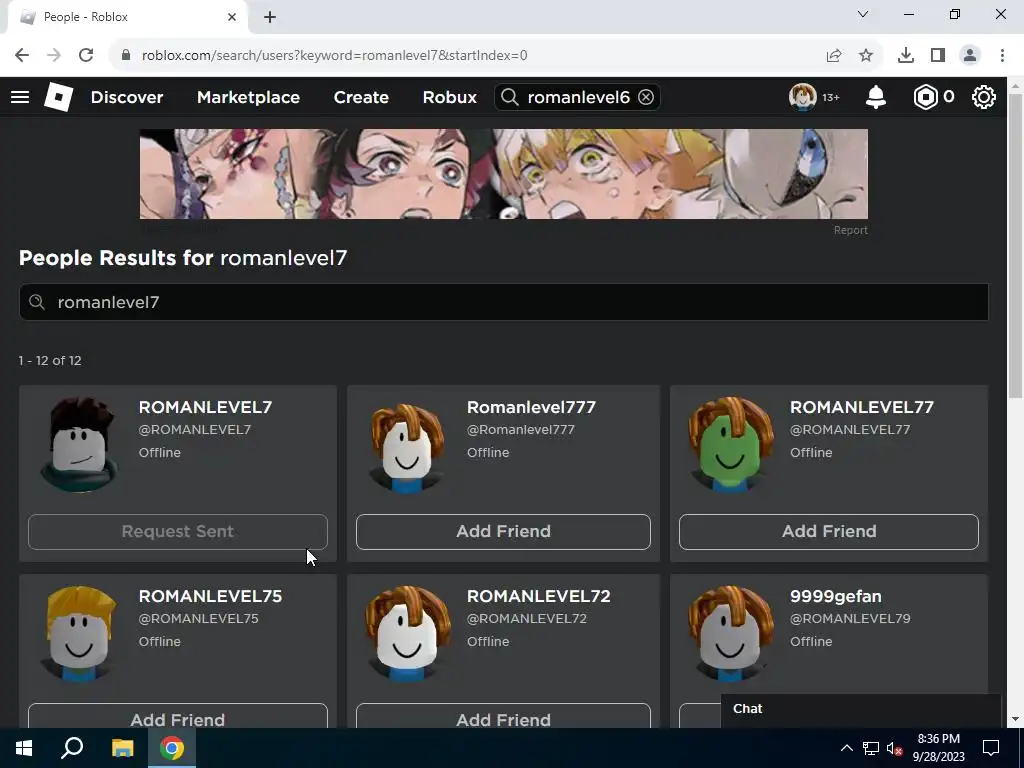Open the settings gear icon
Image resolution: width=1024 pixels, height=768 pixels.
tap(984, 97)
